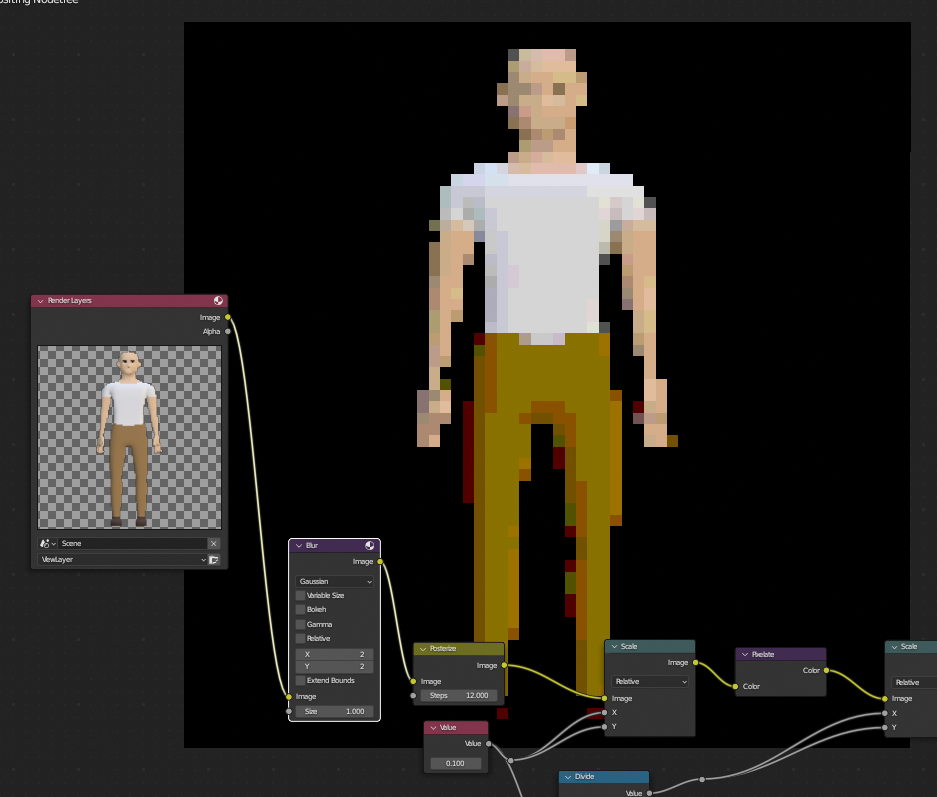Viewport: 937px width, 797px height.
Task: Click the scene browse icon in Render Layers
Action: point(46,543)
